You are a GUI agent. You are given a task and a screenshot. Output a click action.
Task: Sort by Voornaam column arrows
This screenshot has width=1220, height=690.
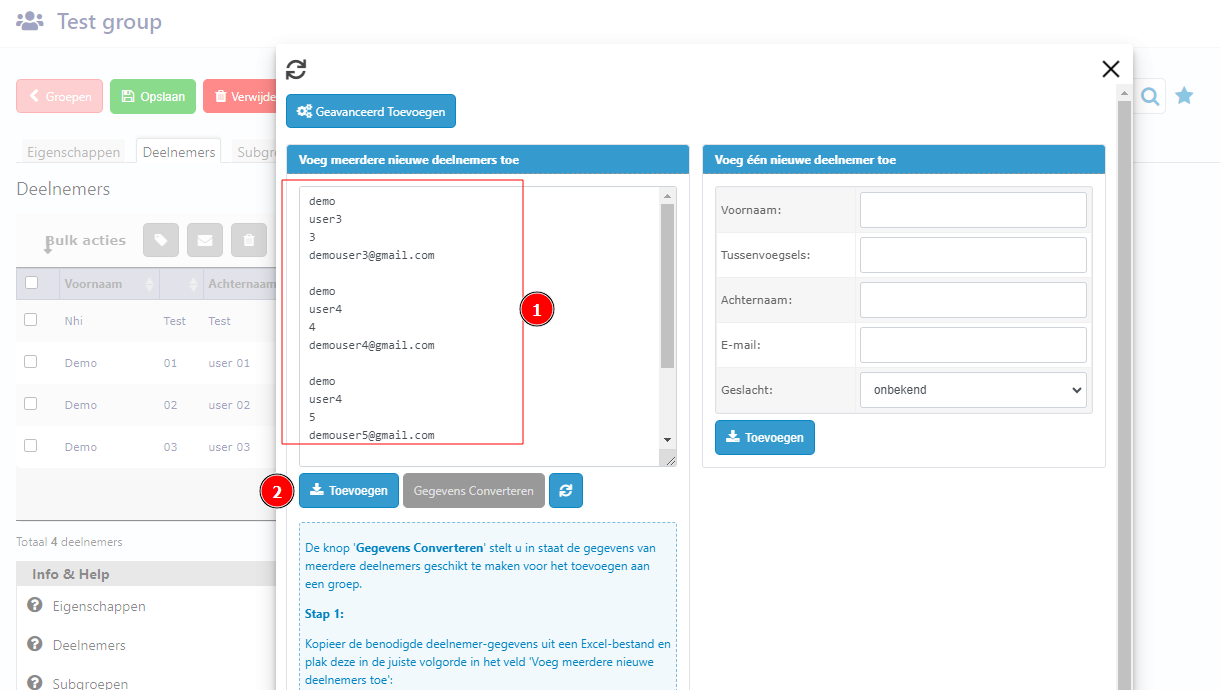[x=150, y=284]
